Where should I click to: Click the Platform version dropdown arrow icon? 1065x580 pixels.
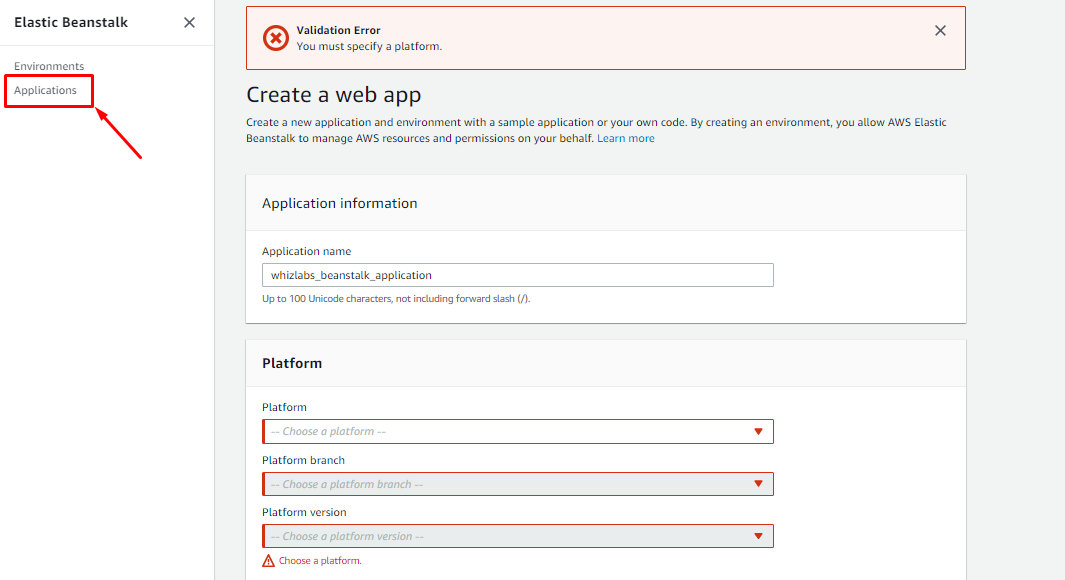pyautogui.click(x=758, y=536)
